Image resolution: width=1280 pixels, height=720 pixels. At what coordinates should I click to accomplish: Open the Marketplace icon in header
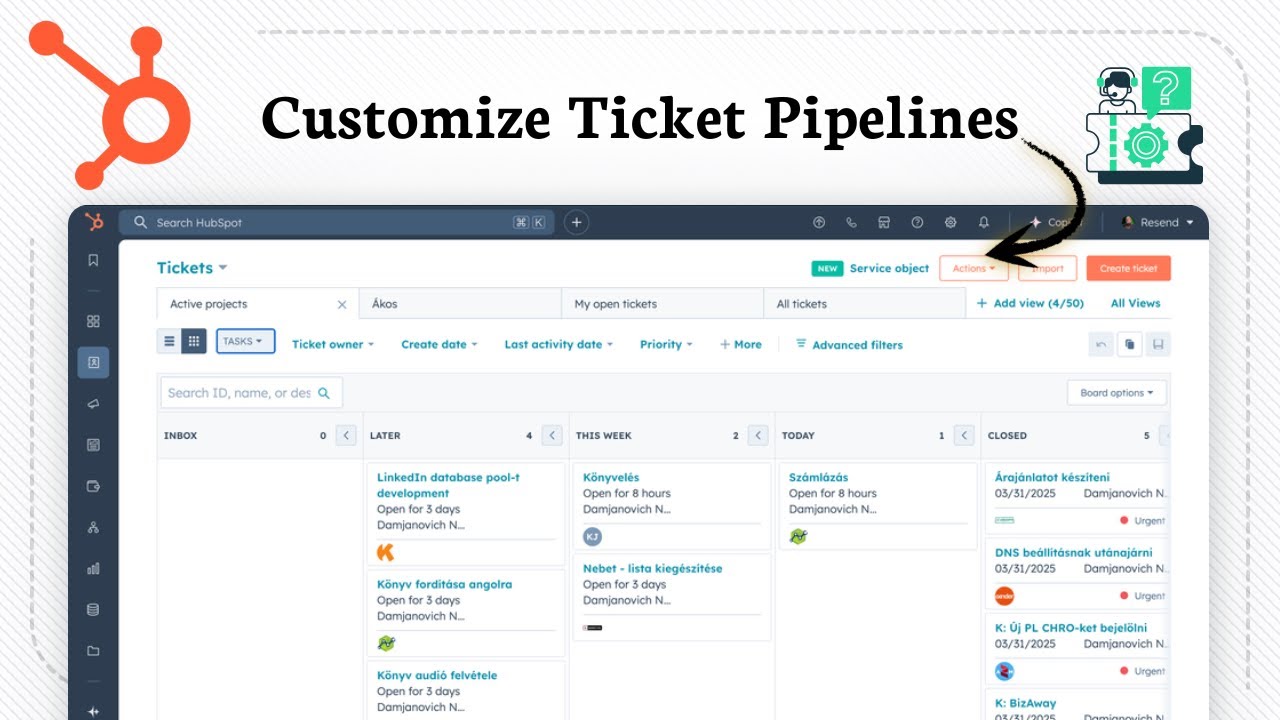click(884, 222)
